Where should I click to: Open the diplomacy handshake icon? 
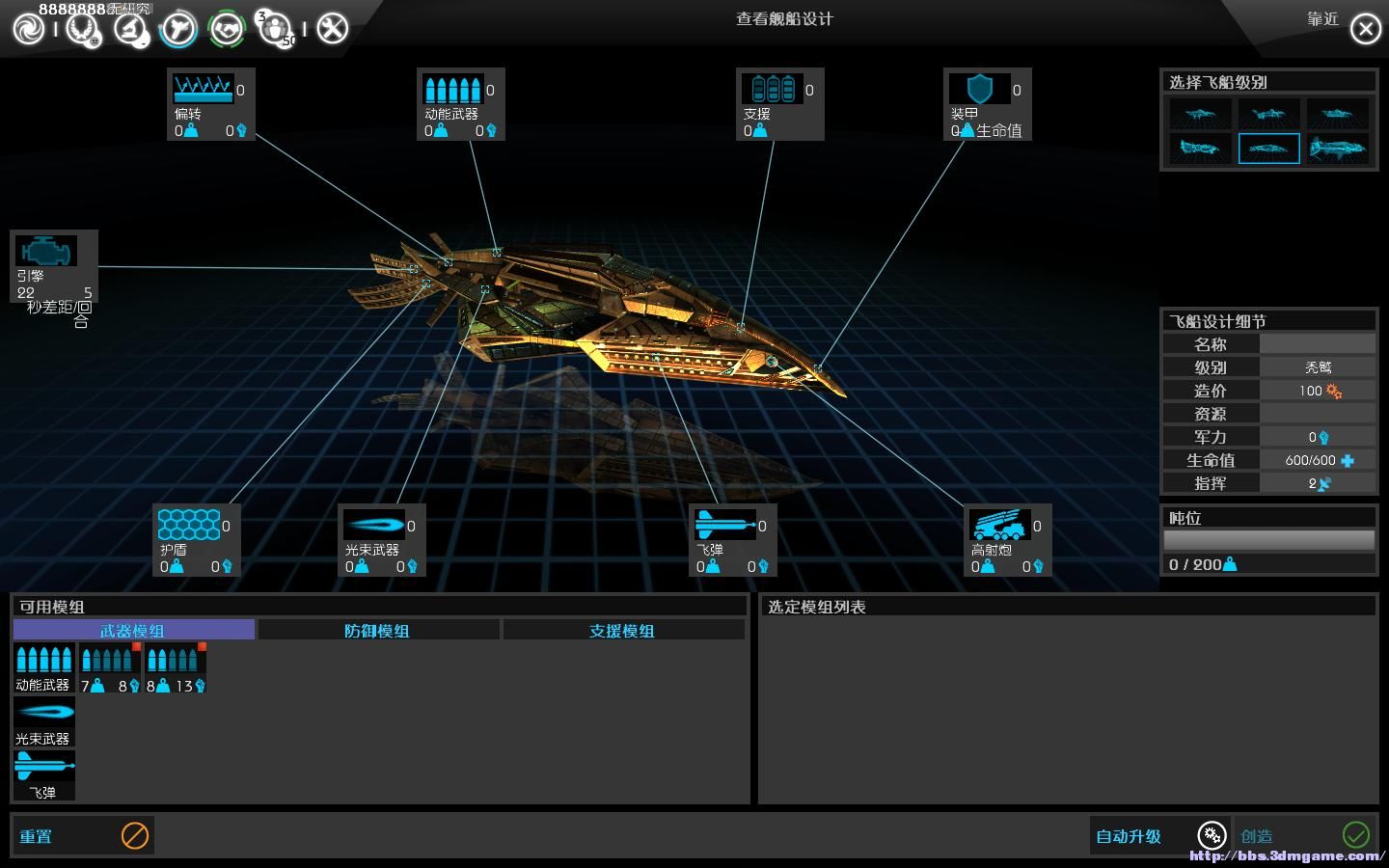tap(227, 29)
